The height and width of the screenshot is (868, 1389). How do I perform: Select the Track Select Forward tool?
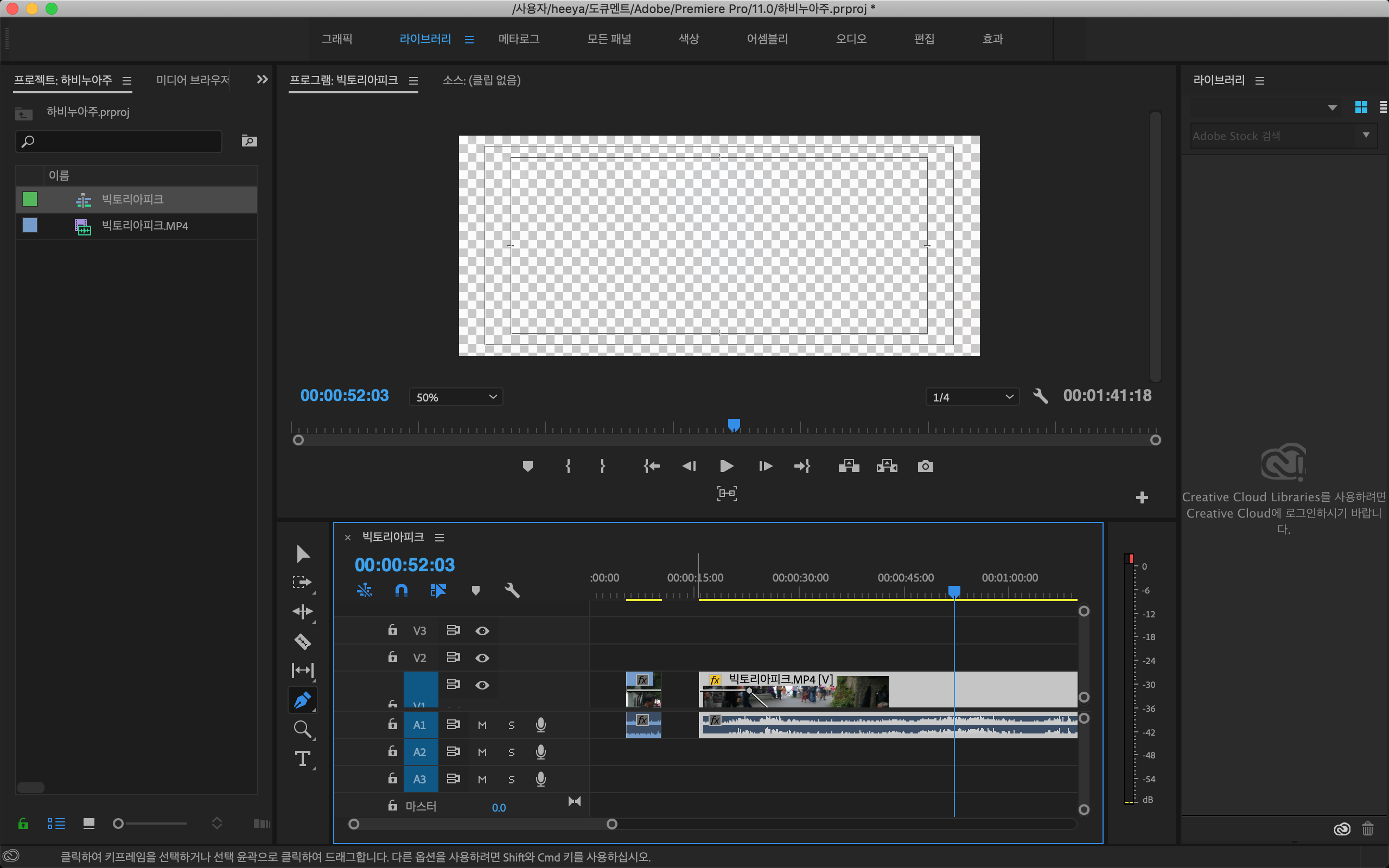302,583
